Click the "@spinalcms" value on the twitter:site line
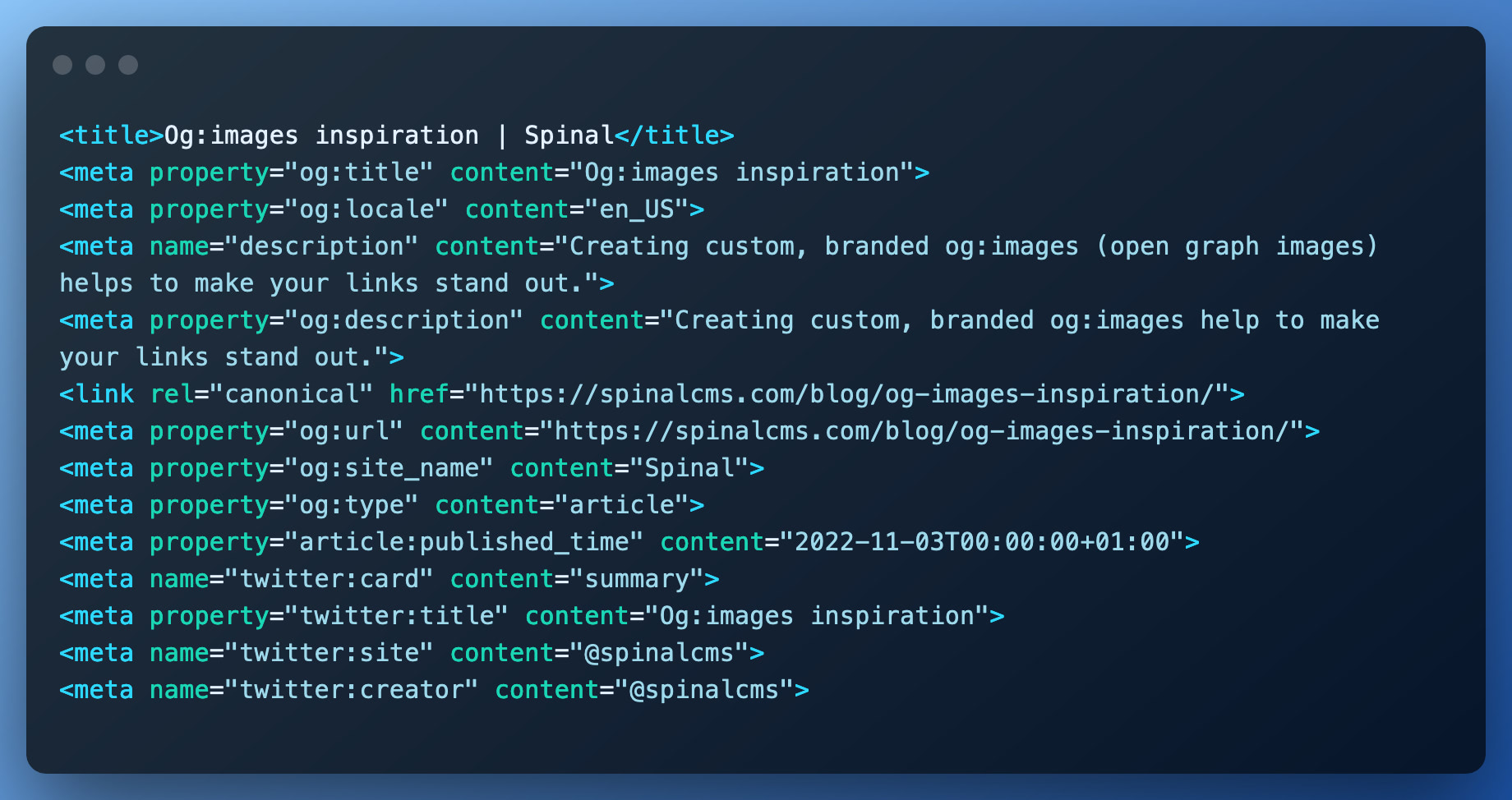 [x=660, y=652]
